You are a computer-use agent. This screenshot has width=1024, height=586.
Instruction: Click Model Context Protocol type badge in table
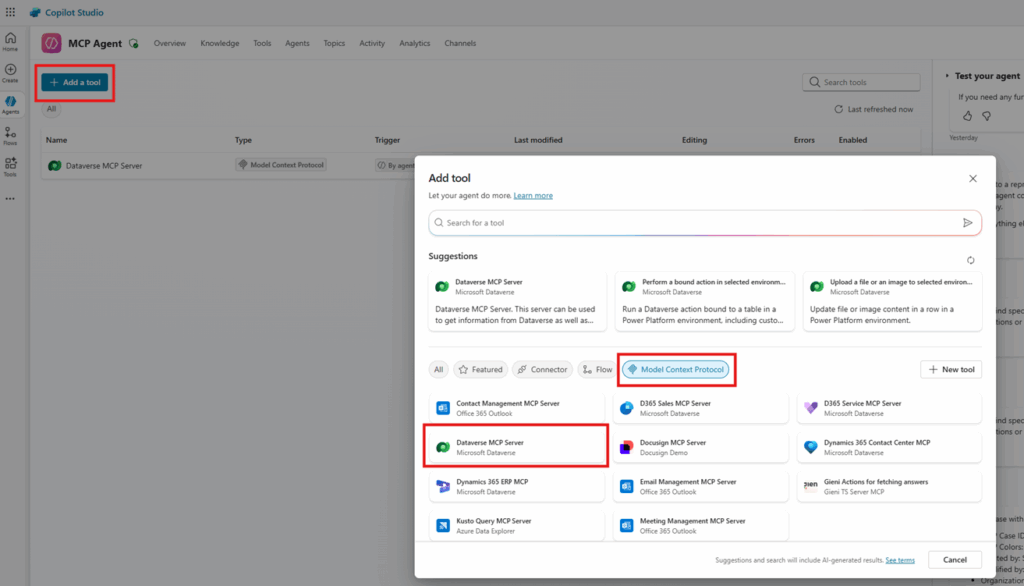tap(281, 165)
